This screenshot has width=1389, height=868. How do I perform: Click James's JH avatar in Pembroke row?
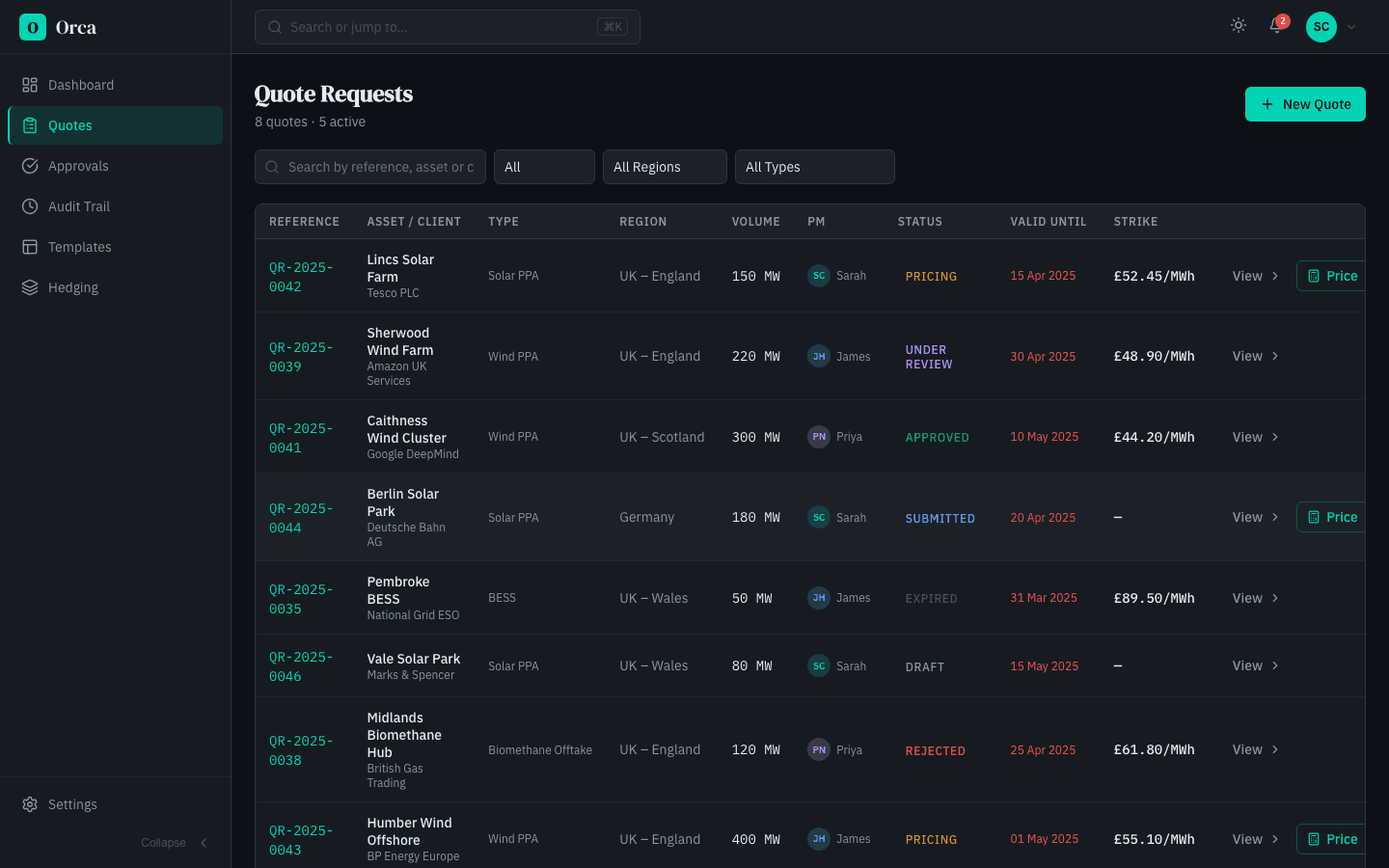[819, 598]
